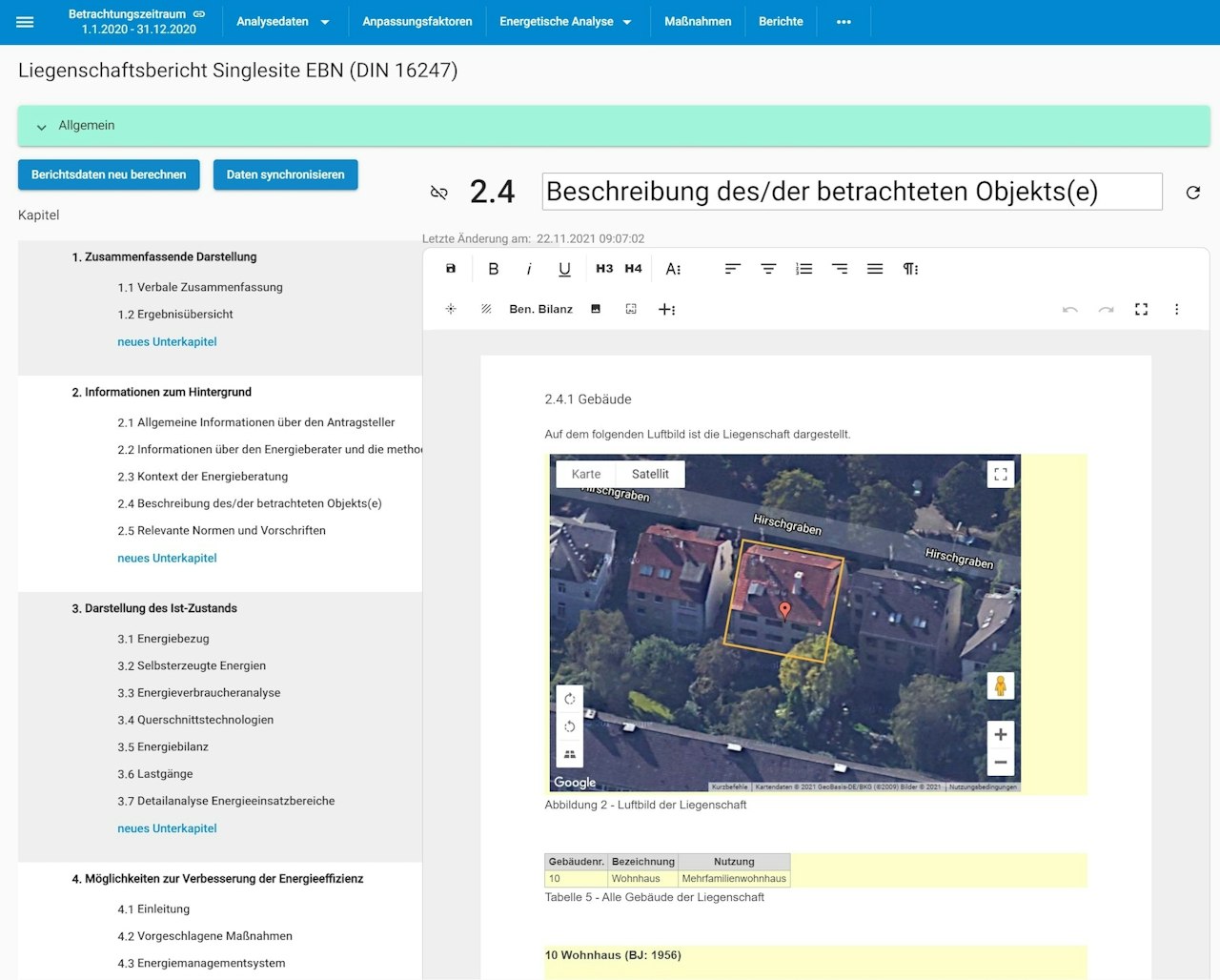Viewport: 1220px width, 980px height.
Task: Toggle italic formatting
Action: [529, 269]
